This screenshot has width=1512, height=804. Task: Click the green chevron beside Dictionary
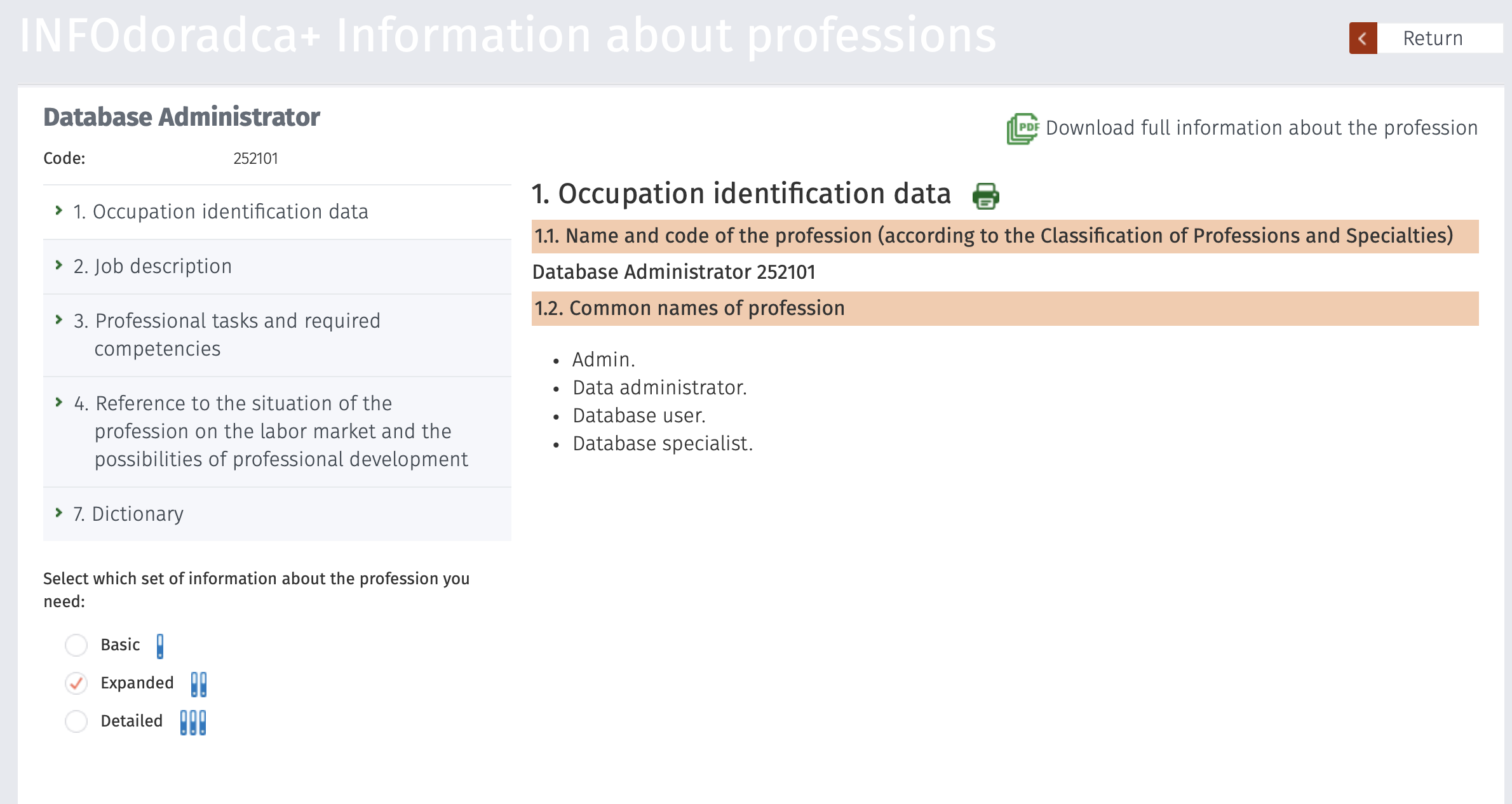59,513
